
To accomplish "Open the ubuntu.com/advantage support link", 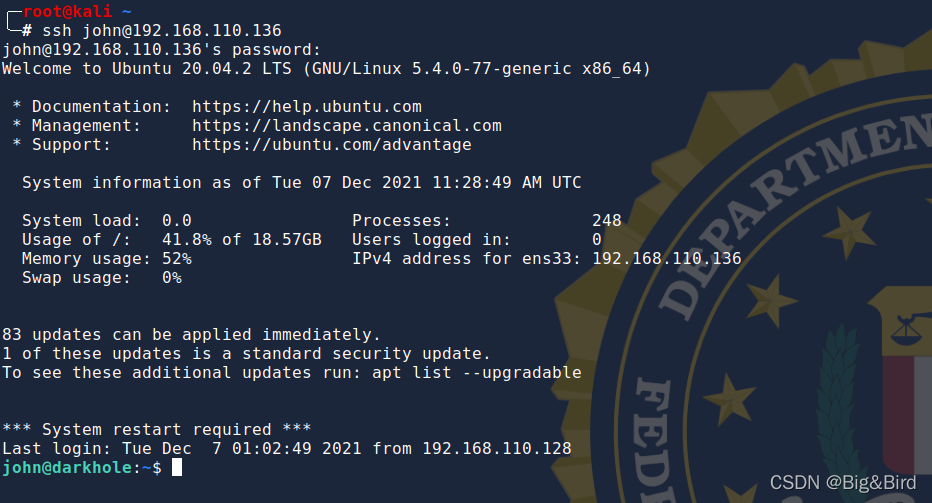I will coord(332,145).
